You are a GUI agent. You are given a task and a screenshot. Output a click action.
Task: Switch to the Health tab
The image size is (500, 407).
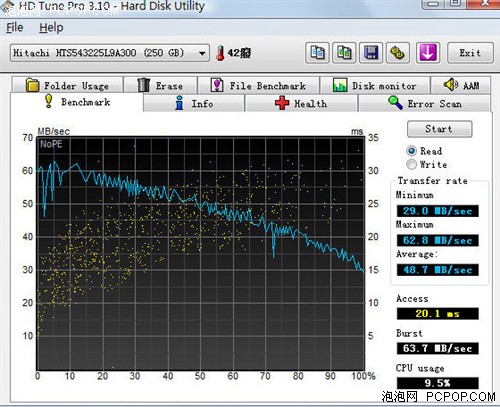point(301,103)
